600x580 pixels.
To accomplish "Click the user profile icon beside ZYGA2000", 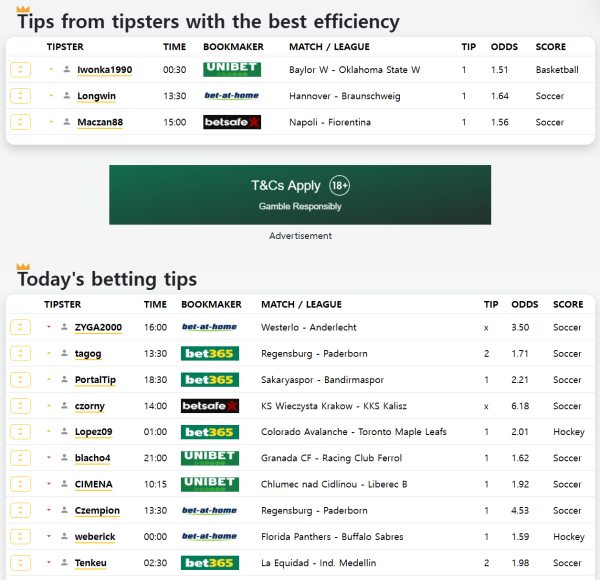I will pyautogui.click(x=64, y=327).
